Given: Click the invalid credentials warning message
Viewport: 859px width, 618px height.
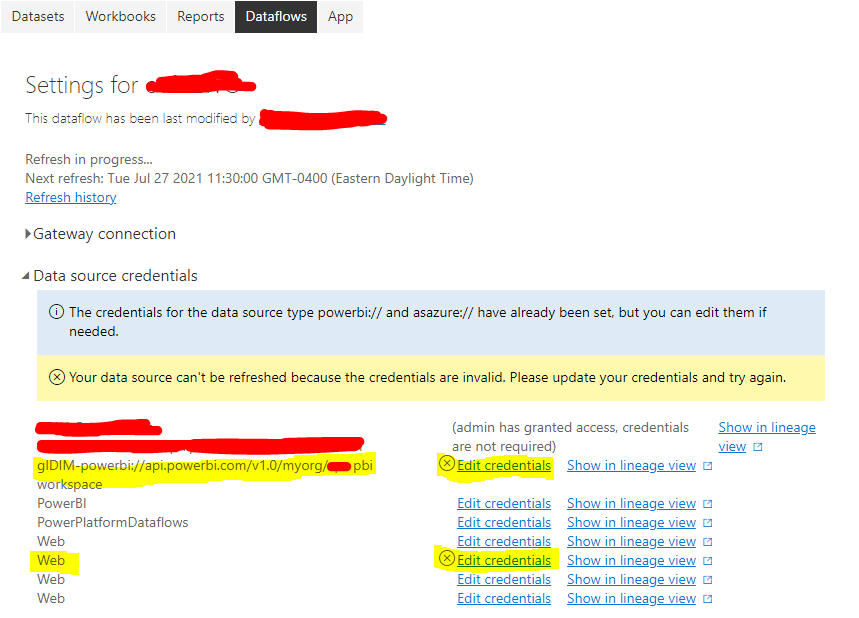Looking at the screenshot, I should pos(427,377).
